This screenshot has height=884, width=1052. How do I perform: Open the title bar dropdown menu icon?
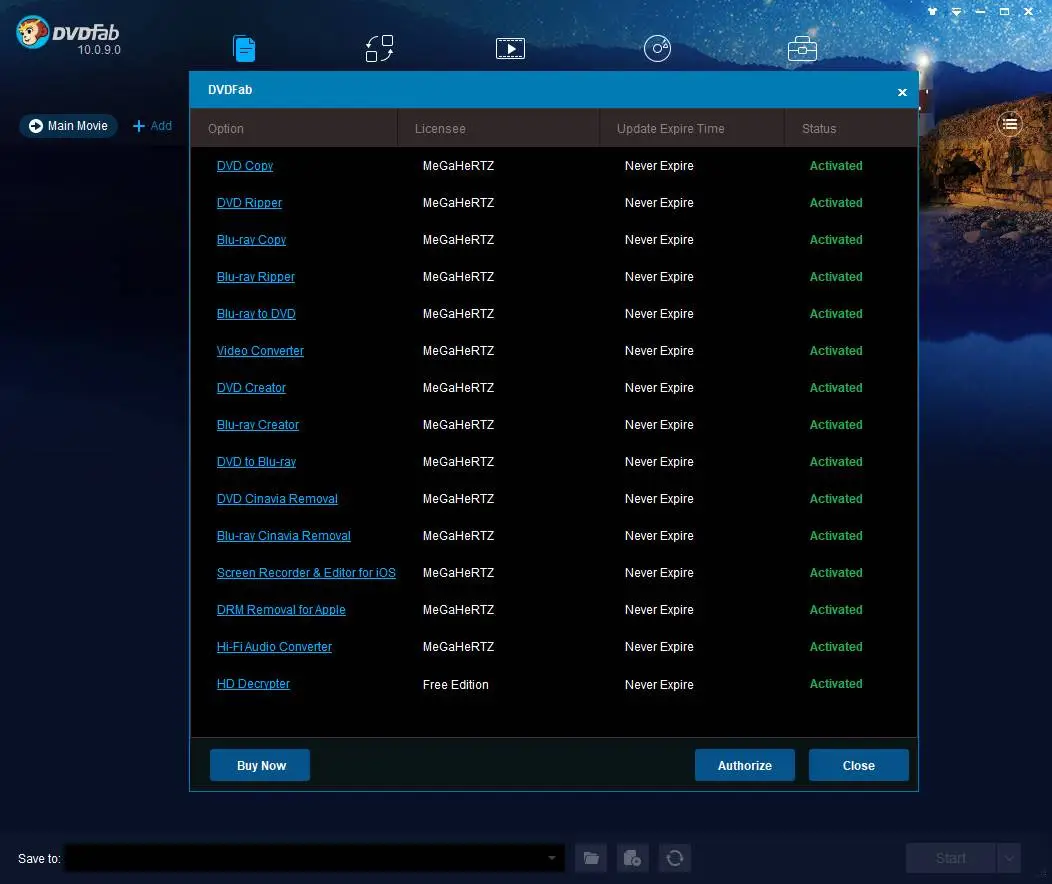956,11
